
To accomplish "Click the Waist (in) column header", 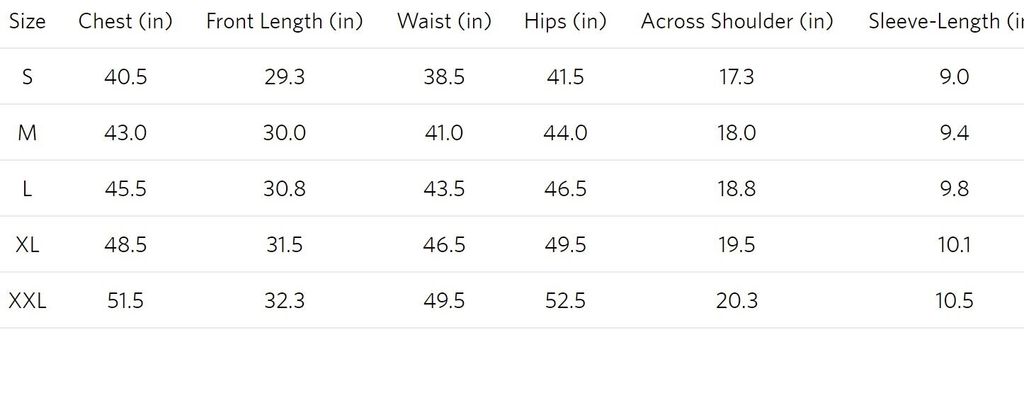I will 443,22.
